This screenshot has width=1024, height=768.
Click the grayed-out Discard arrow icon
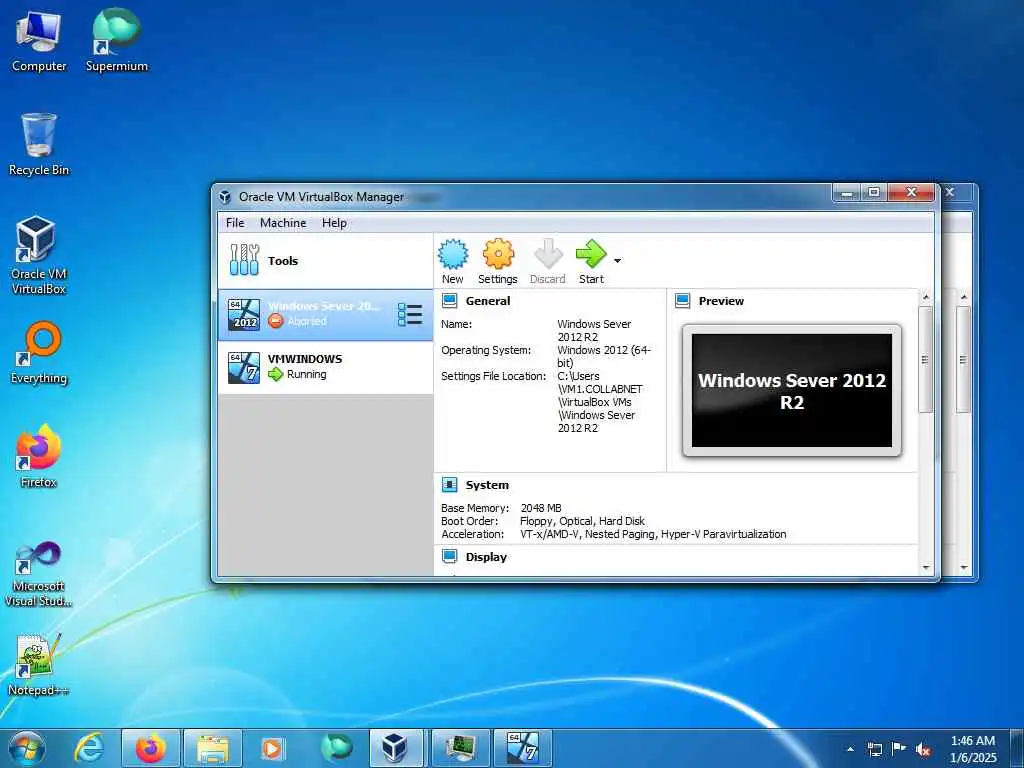pos(548,254)
